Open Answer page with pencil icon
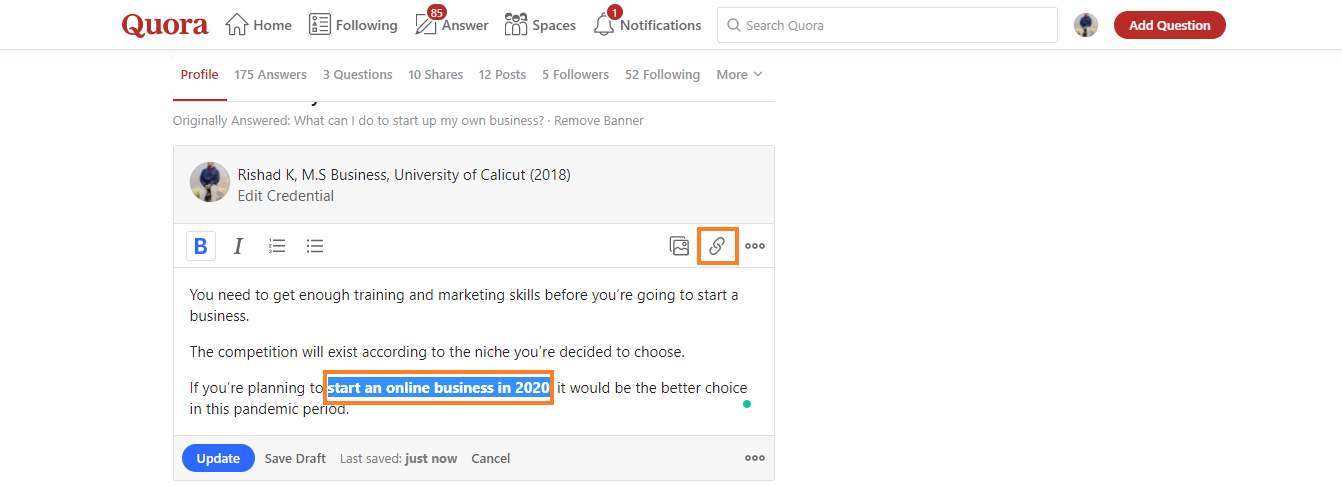This screenshot has height=486, width=1342. click(x=426, y=25)
